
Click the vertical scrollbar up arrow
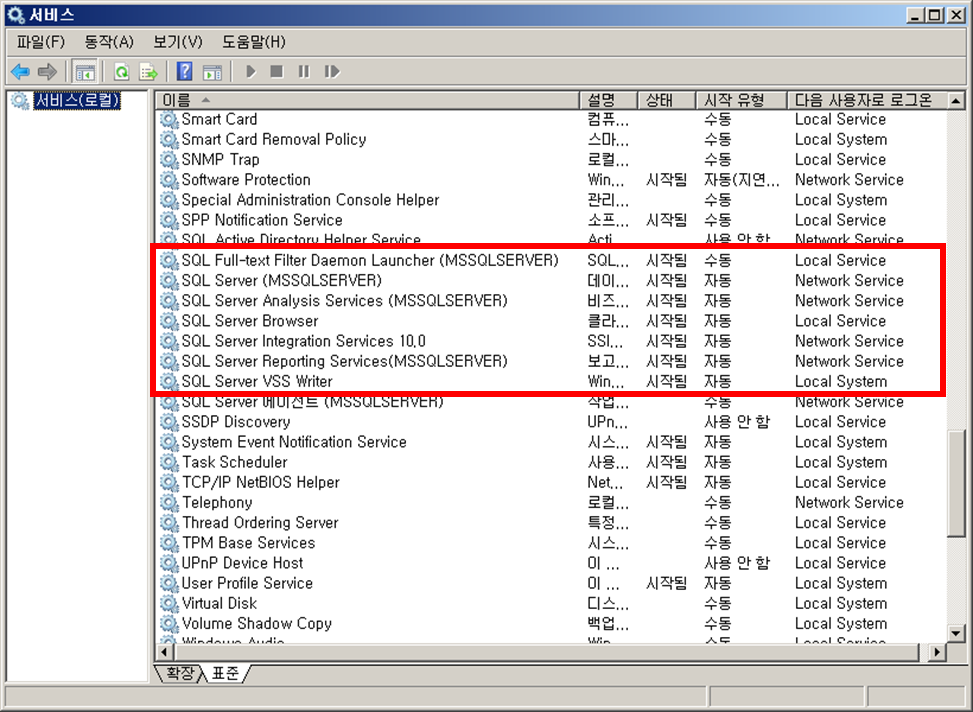(x=956, y=100)
